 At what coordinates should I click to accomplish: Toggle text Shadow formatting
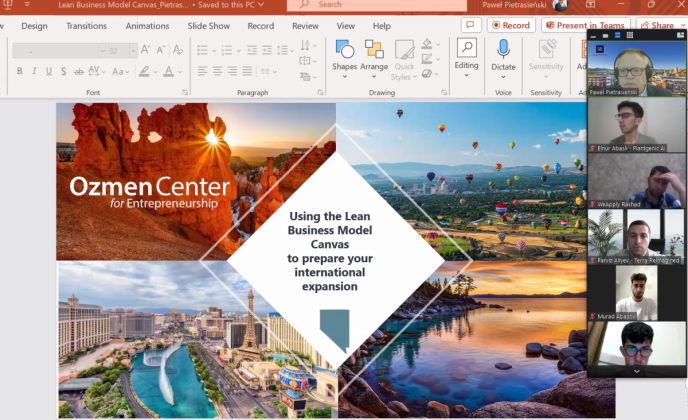(x=64, y=71)
